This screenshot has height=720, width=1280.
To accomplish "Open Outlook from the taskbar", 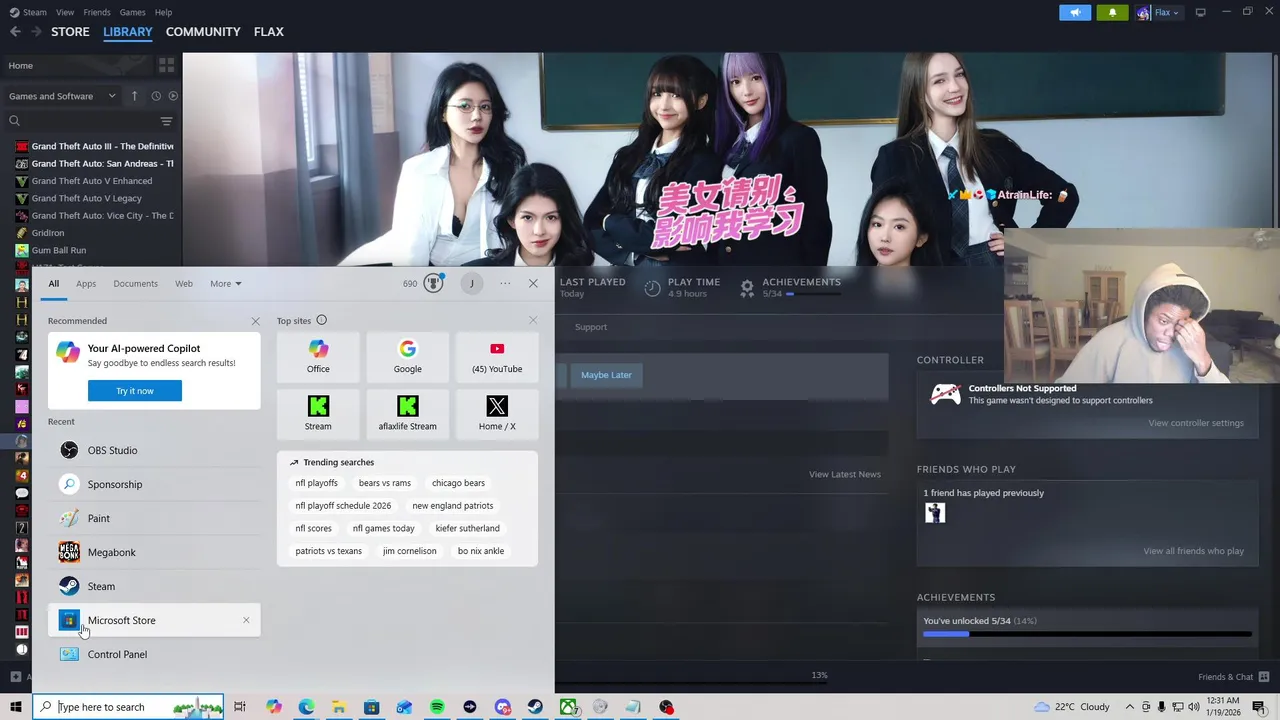I will (404, 707).
